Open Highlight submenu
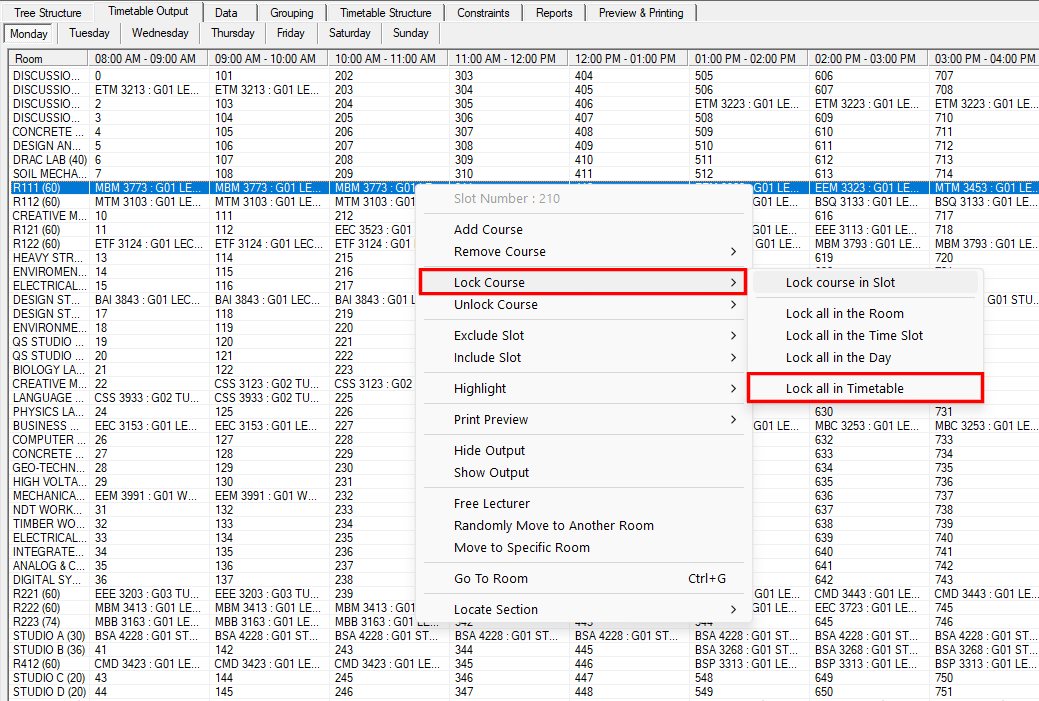This screenshot has height=701, width=1039. [x=583, y=388]
